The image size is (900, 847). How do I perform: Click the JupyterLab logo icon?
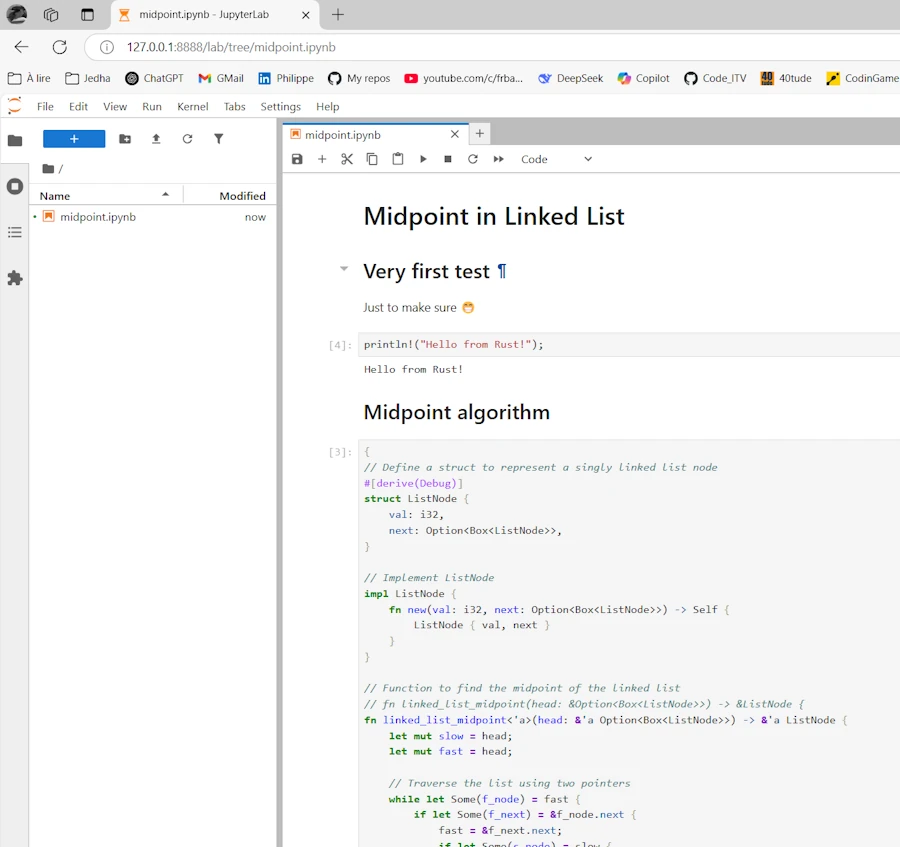click(14, 106)
